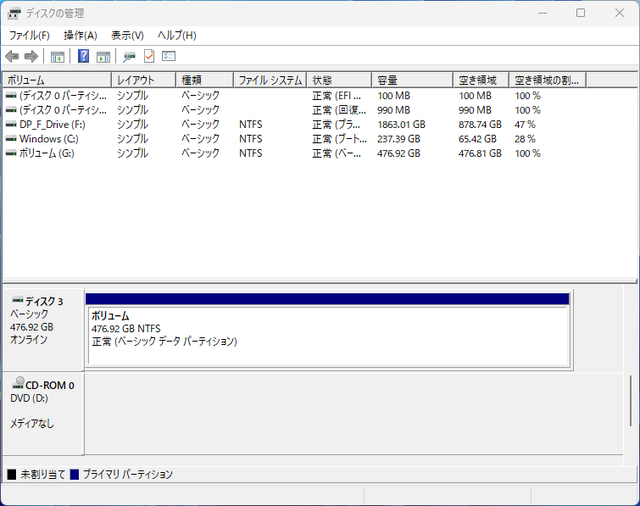Sort by the 容量 column header
Image resolution: width=640 pixels, height=506 pixels.
coord(412,80)
